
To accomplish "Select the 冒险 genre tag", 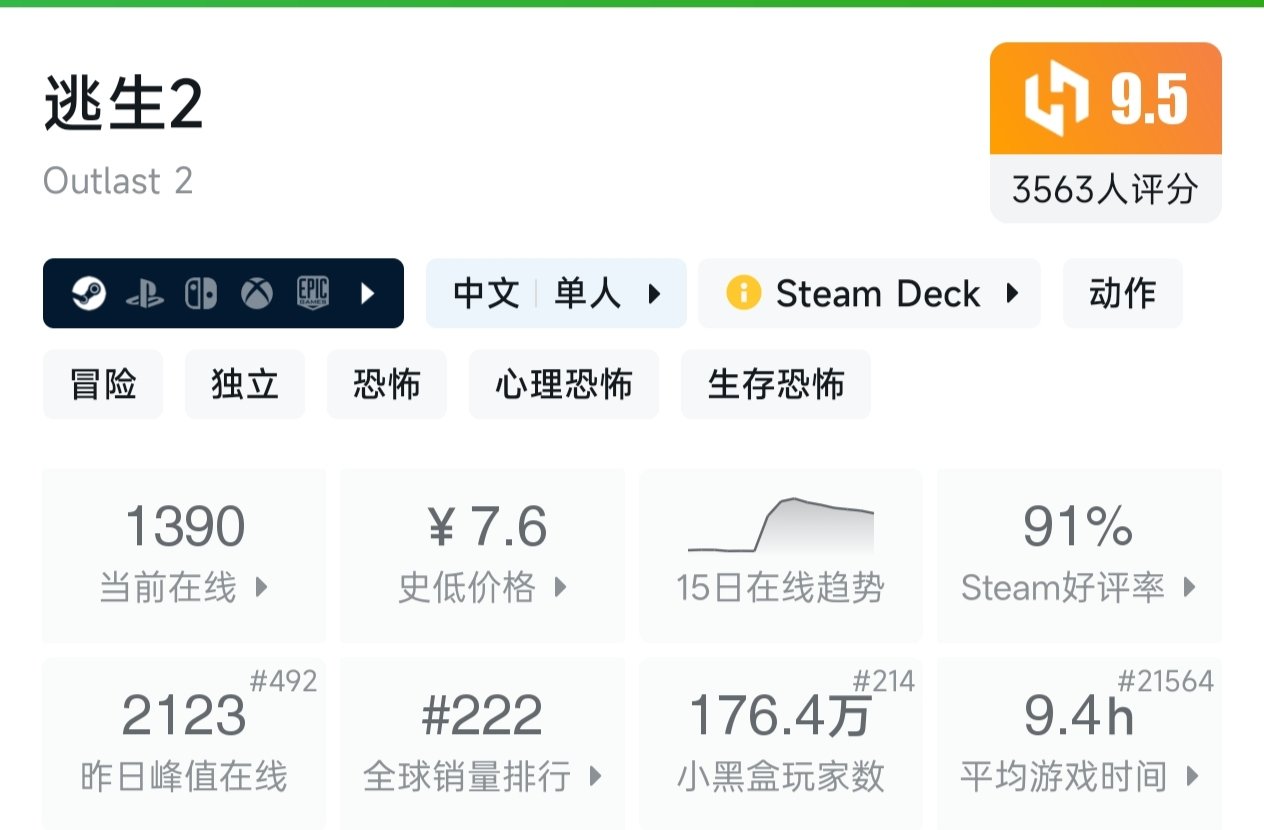I will (x=103, y=384).
